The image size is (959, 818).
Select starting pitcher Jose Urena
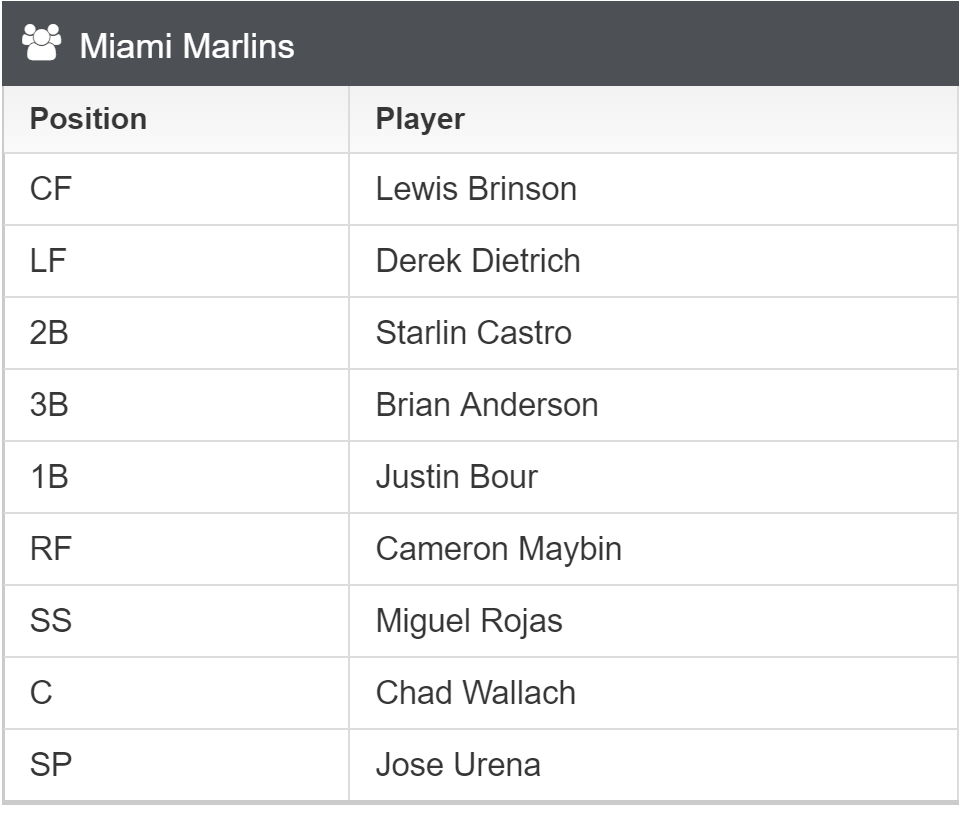click(459, 765)
